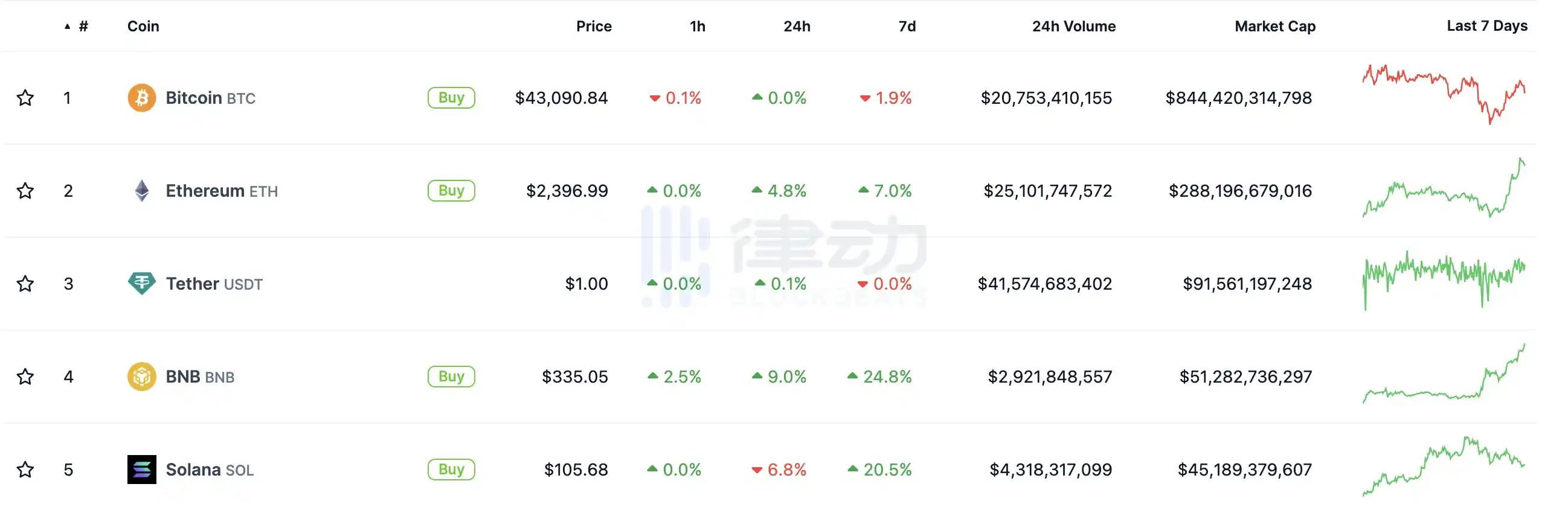Sort coins by 24h Volume header
Screen dimensions: 1568x513
tap(1073, 26)
